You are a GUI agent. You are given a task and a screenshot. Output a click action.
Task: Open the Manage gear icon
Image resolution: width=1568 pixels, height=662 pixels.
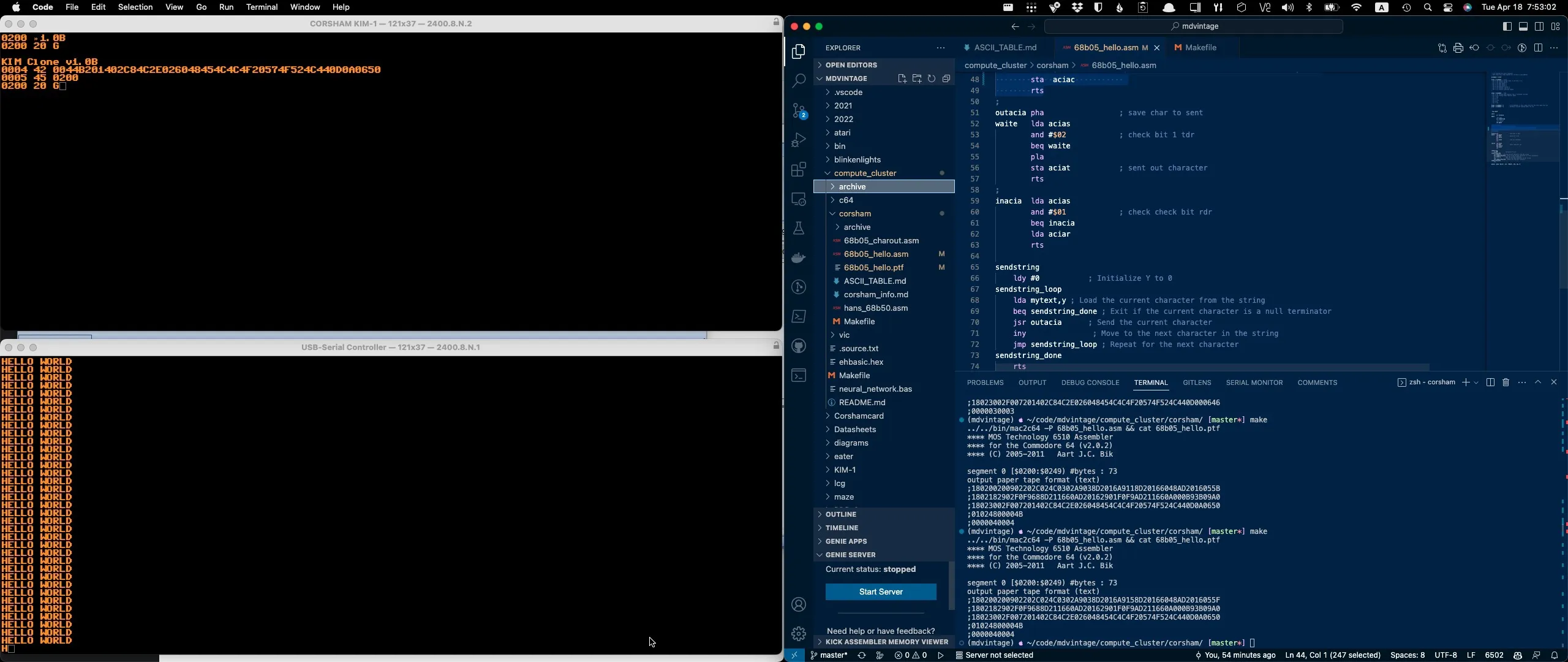click(798, 634)
